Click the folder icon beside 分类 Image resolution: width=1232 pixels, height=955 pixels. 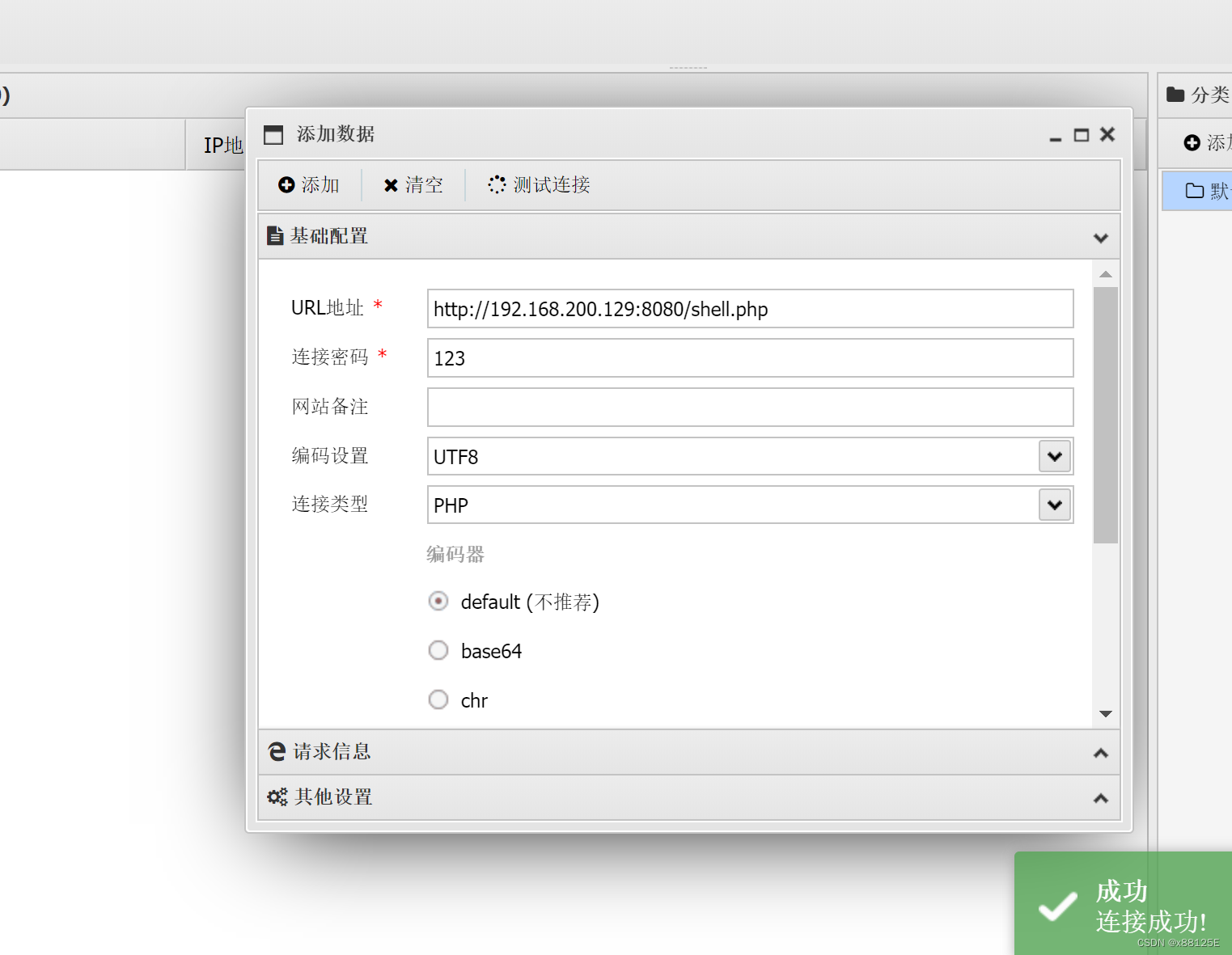pyautogui.click(x=1175, y=95)
